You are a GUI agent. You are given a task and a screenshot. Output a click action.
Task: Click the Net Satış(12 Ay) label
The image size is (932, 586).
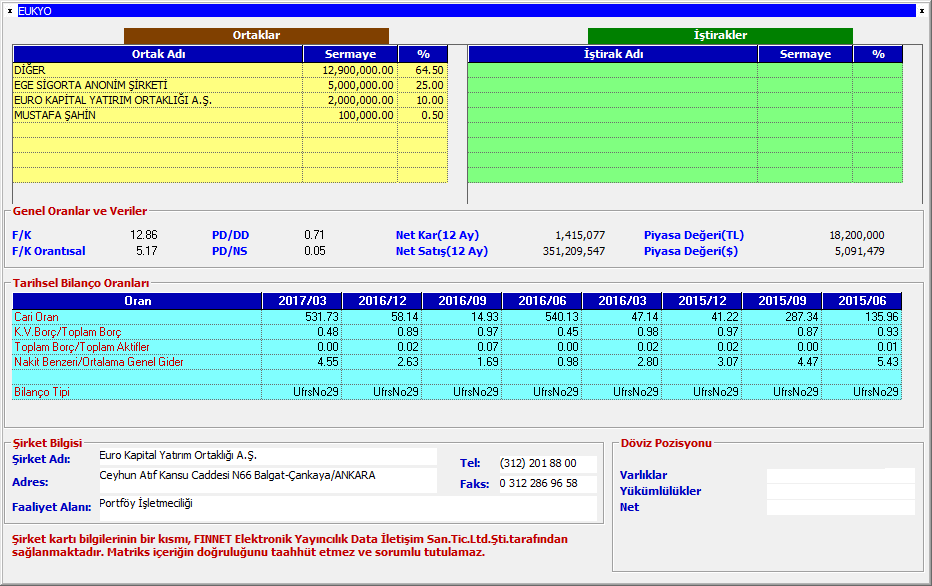pos(442,251)
